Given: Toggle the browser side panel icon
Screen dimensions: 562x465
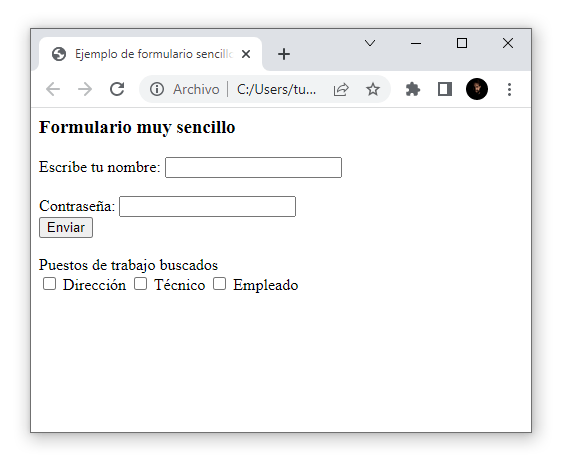Looking at the screenshot, I should tap(445, 89).
